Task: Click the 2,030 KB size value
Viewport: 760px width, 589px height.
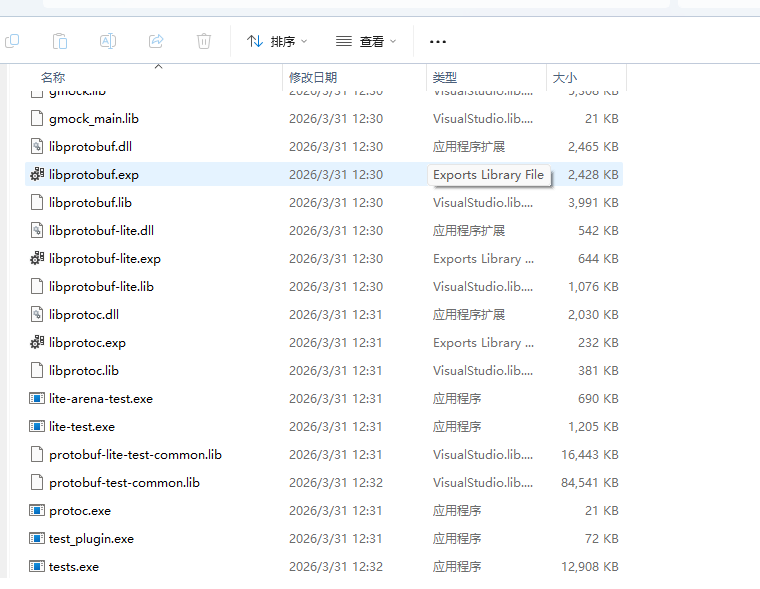Action: [x=593, y=315]
